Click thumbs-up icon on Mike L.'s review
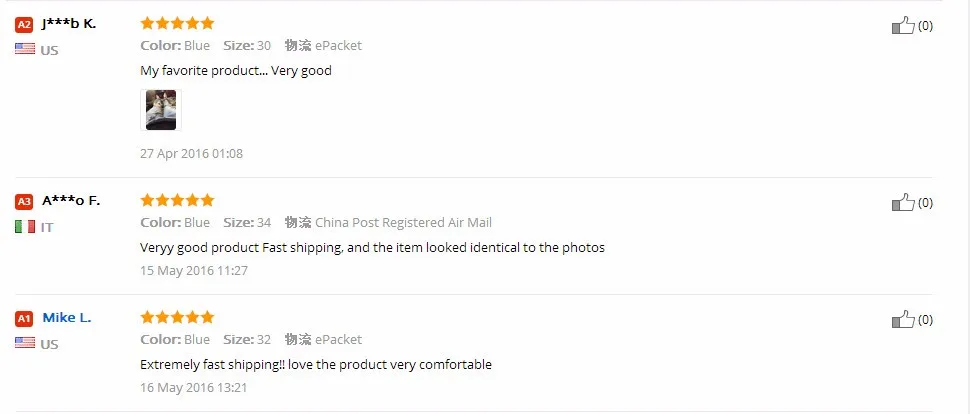Image resolution: width=970 pixels, height=414 pixels. pyautogui.click(x=903, y=320)
